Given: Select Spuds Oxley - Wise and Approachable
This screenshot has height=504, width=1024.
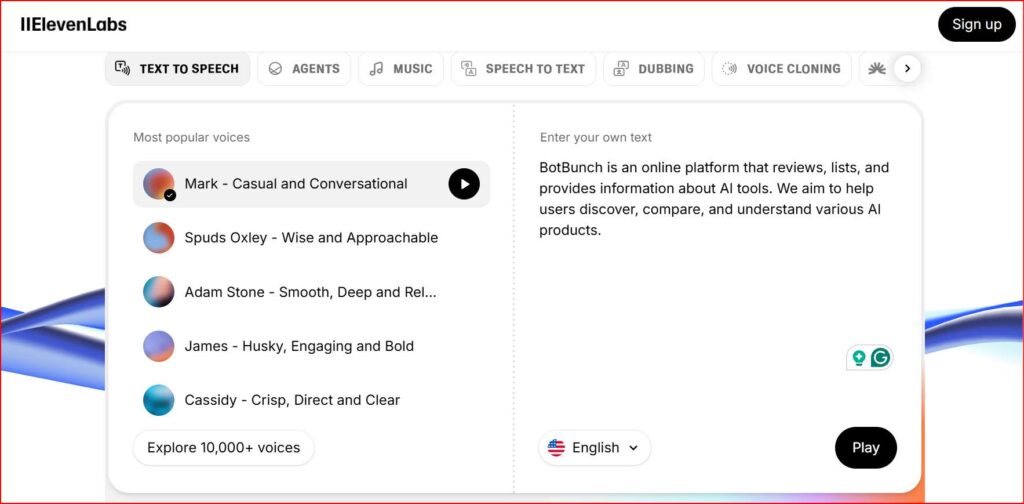Looking at the screenshot, I should pos(311,238).
